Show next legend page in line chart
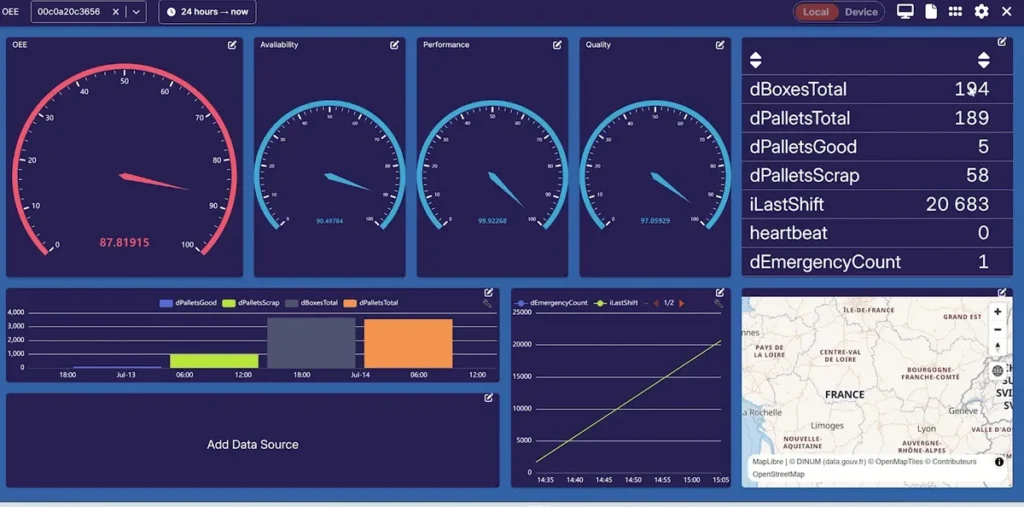The image size is (1024, 507). point(682,303)
